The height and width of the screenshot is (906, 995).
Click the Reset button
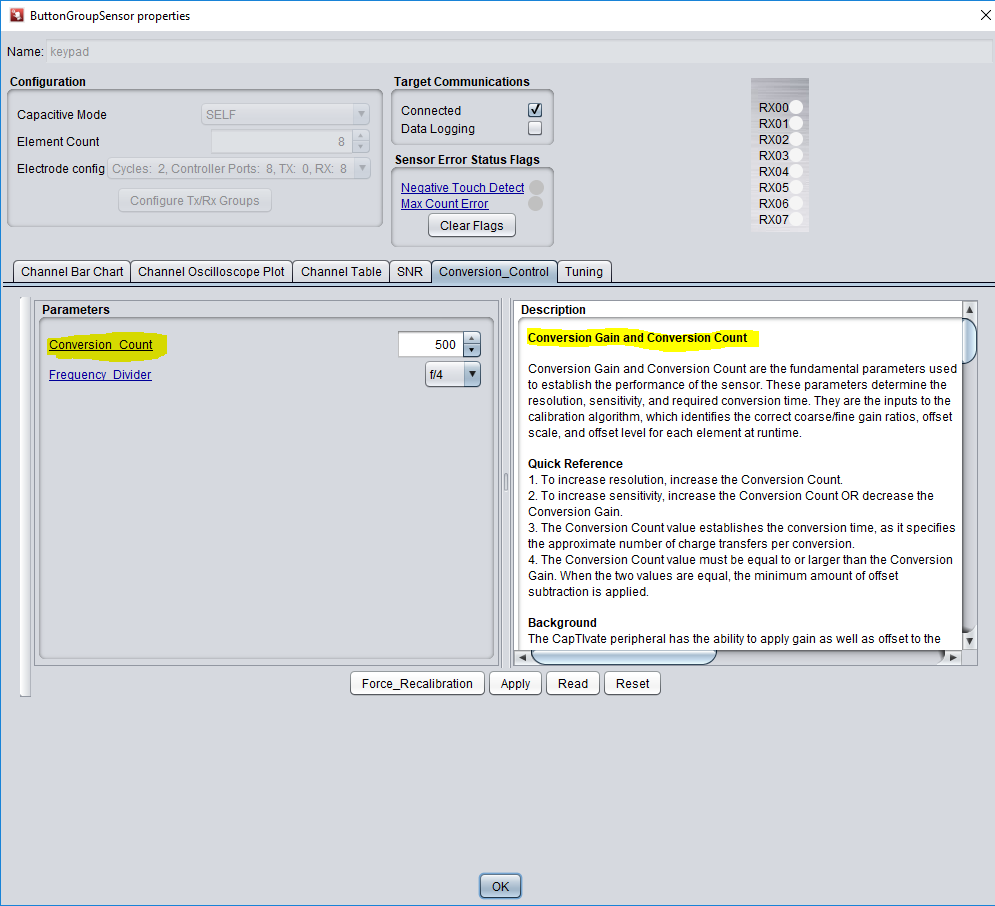coord(632,683)
